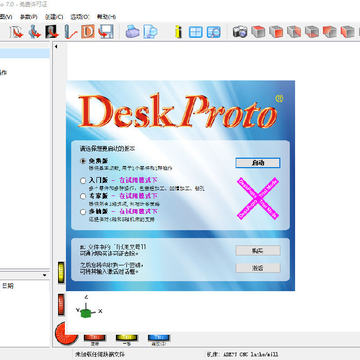Select the highlighted top row in the project tree

pyautogui.click(x=25, y=53)
